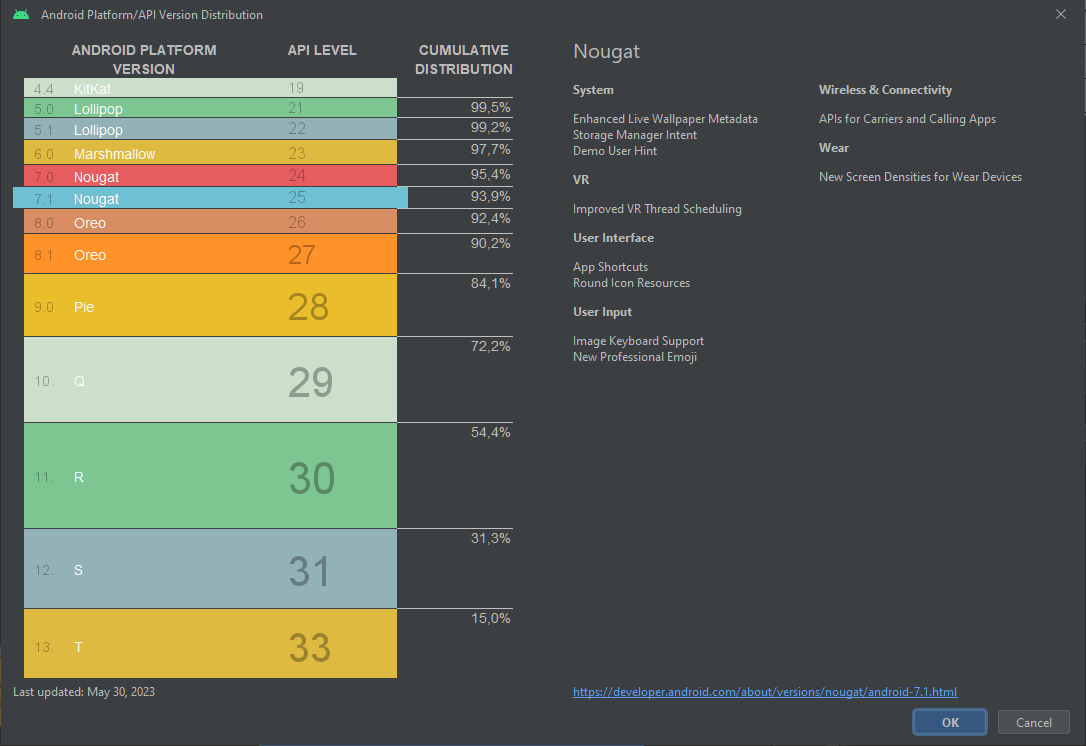
Task: Choose the Oreo 8.0 API 26 row
Action: 210,222
